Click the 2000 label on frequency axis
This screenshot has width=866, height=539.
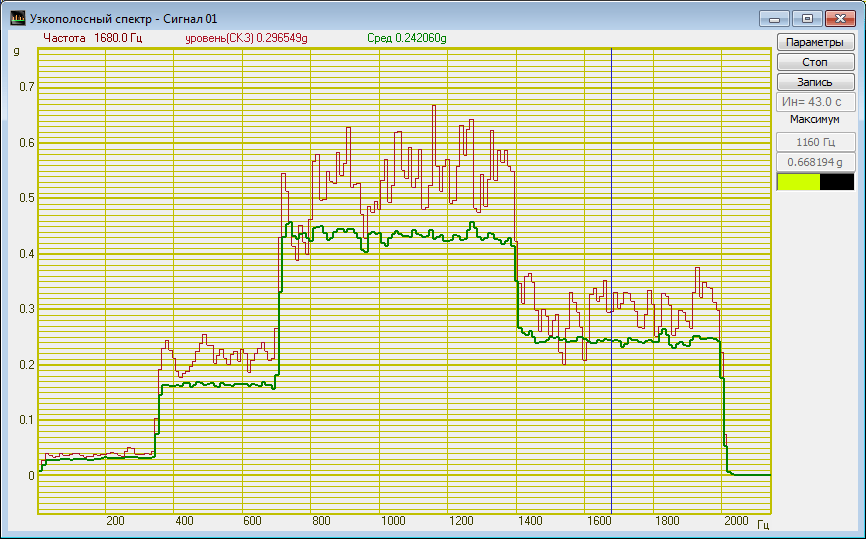pyautogui.click(x=736, y=521)
